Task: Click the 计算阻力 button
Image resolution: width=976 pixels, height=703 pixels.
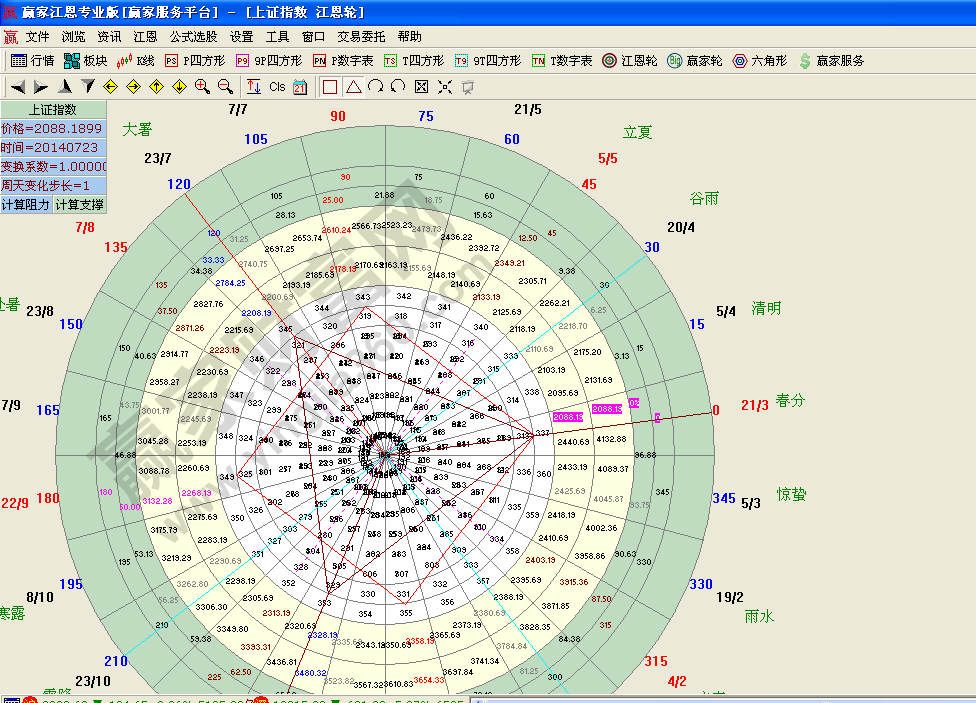Action: click(26, 205)
